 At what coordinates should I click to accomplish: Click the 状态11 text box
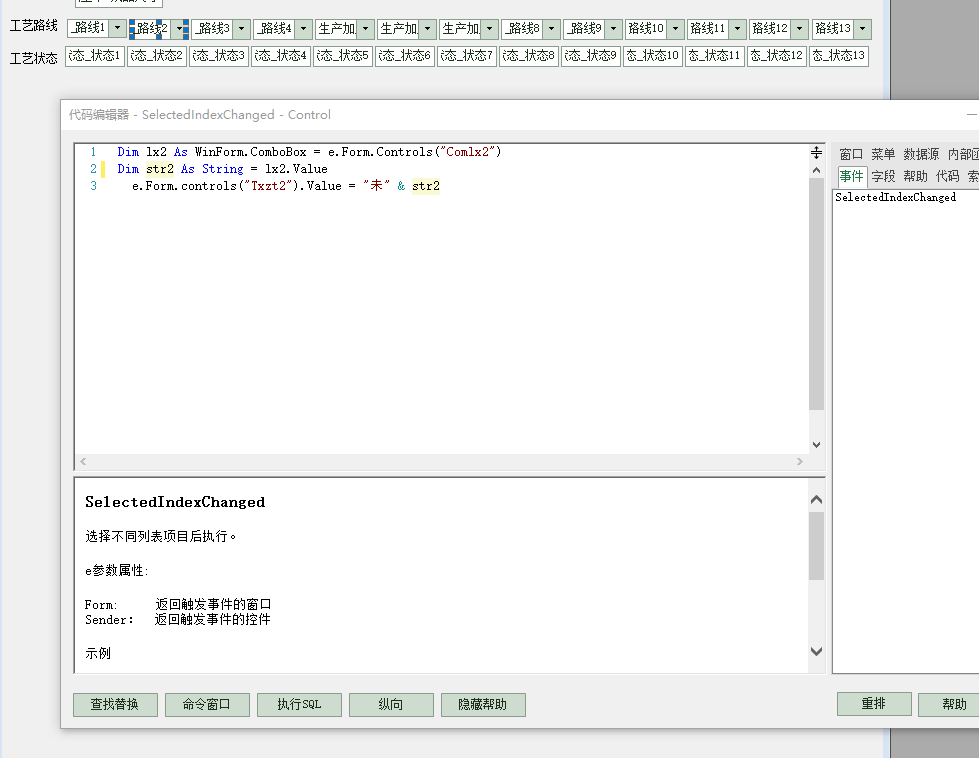[714, 56]
